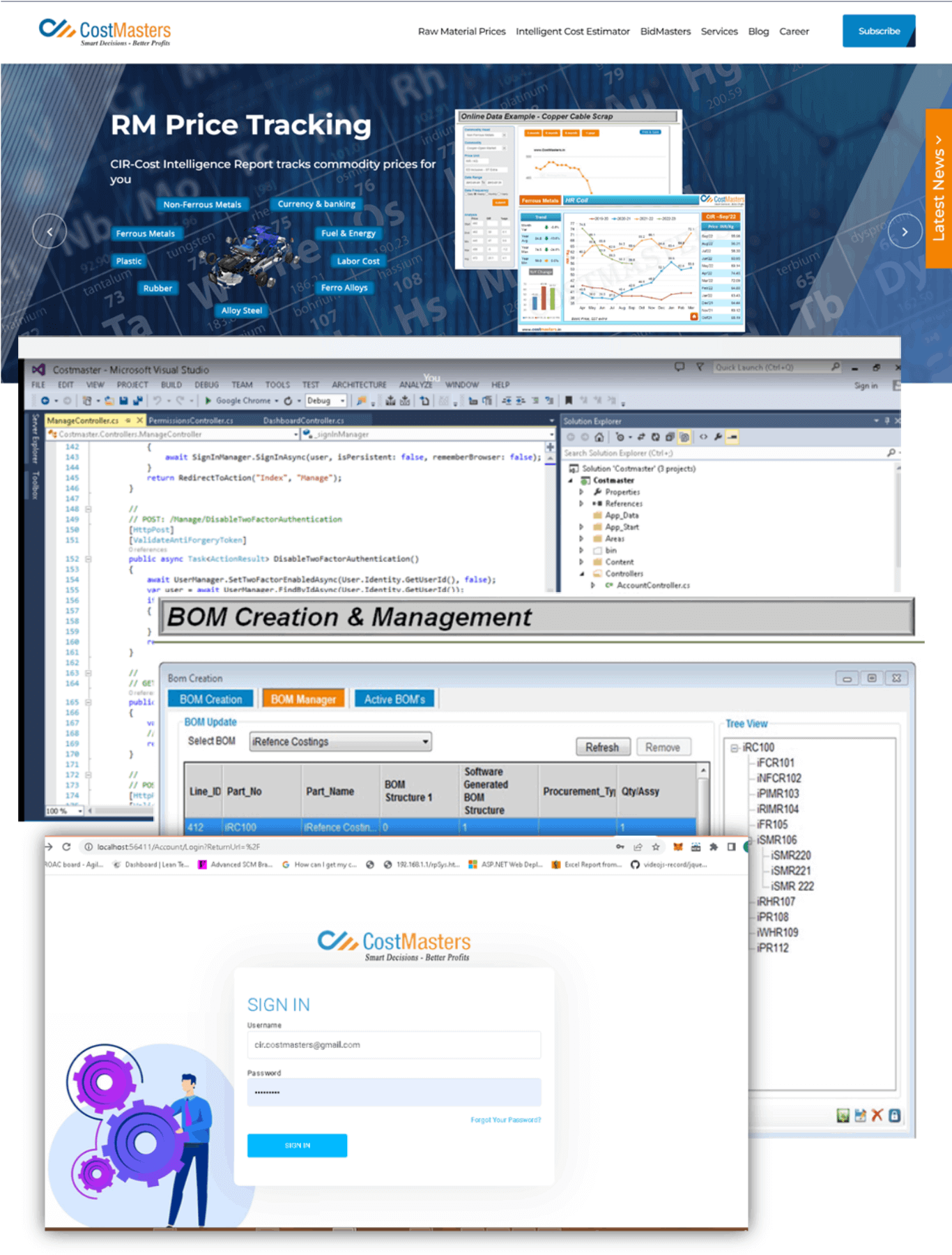952x1255 pixels.
Task: Switch to the Active BOM's tab
Action: click(x=394, y=699)
